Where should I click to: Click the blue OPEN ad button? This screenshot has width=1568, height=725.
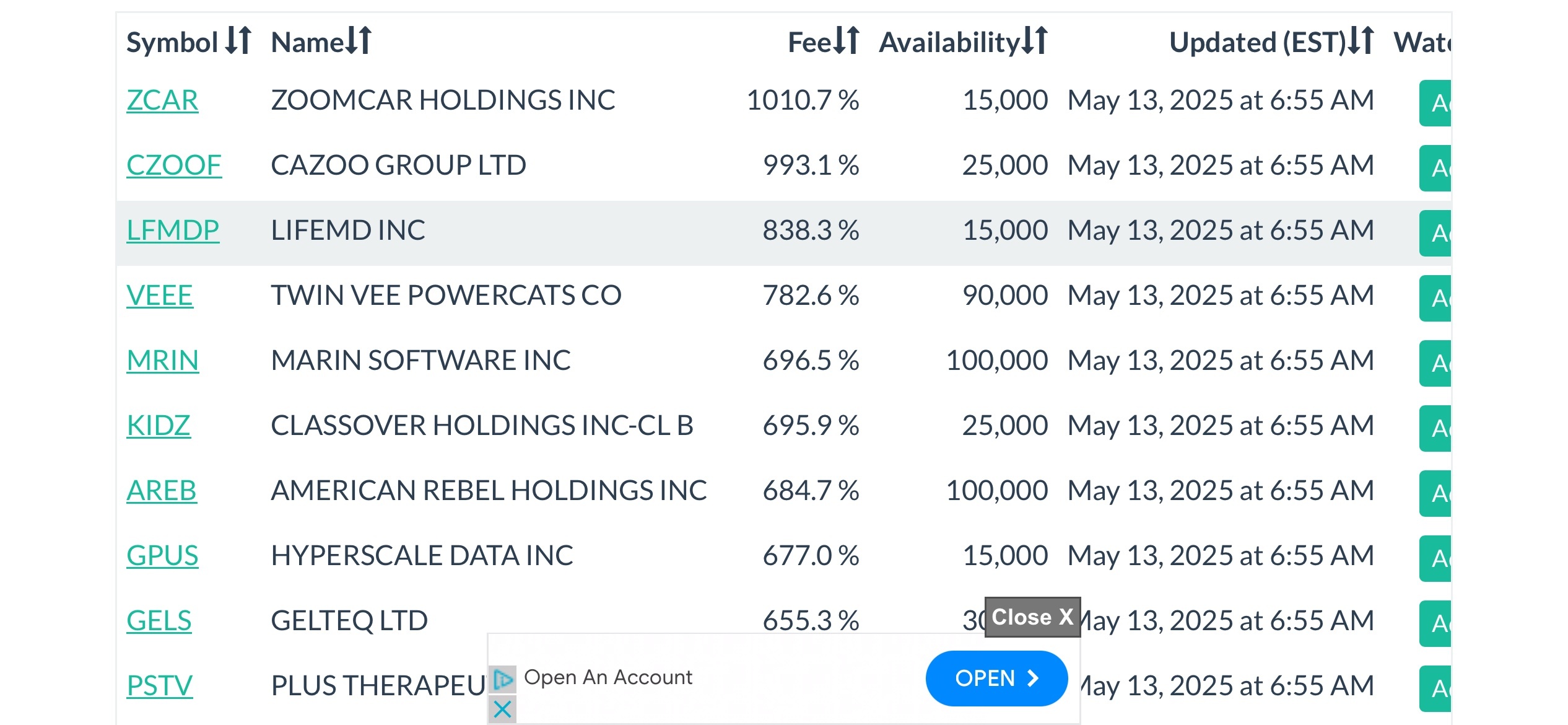pyautogui.click(x=996, y=679)
